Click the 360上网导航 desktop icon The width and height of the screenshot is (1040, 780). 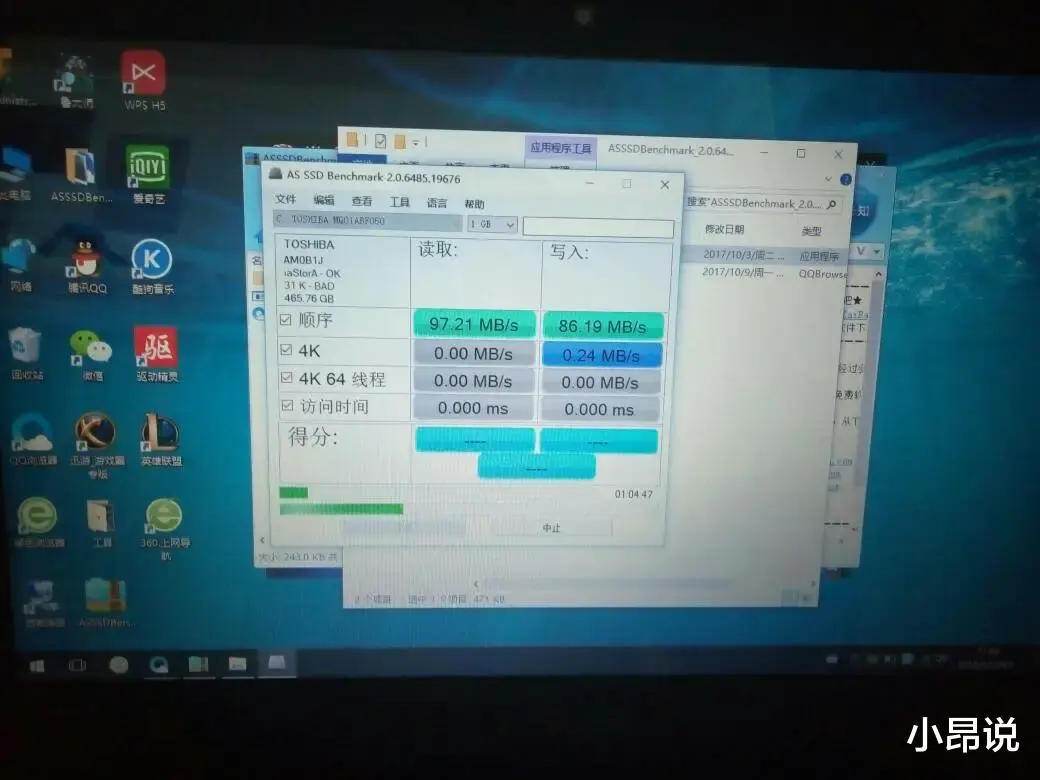pos(164,528)
